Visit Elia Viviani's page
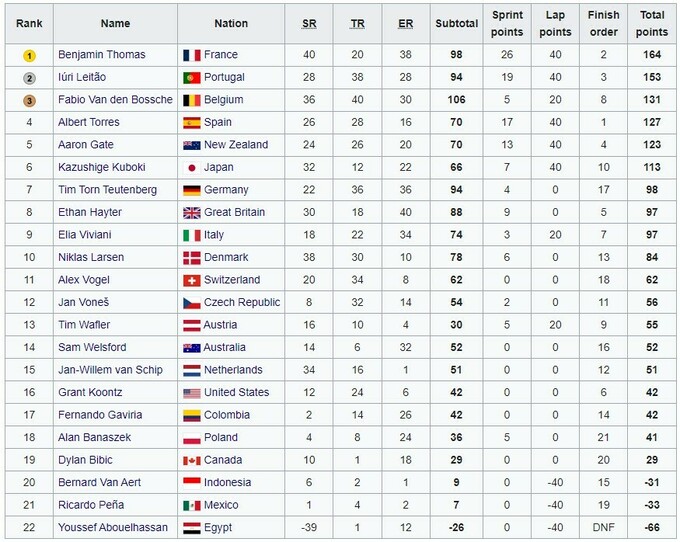This screenshot has width=680, height=542. tap(89, 235)
